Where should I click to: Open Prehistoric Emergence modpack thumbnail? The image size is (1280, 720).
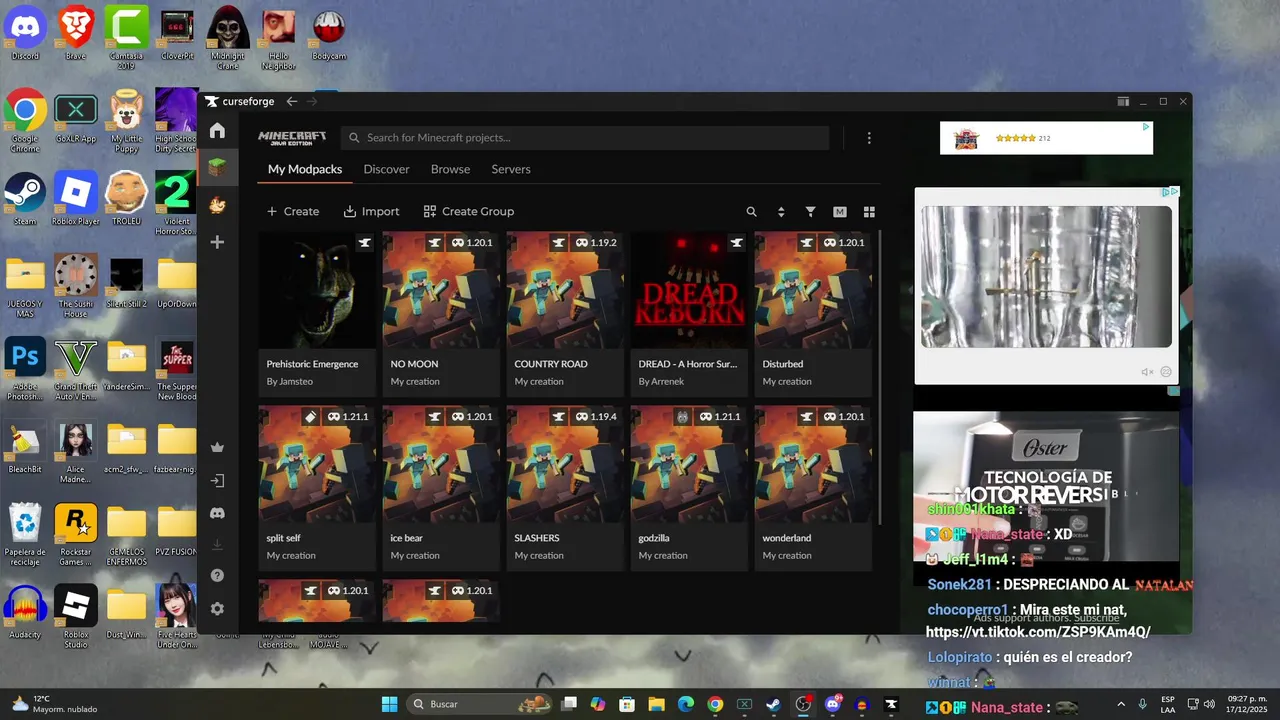[x=317, y=290]
